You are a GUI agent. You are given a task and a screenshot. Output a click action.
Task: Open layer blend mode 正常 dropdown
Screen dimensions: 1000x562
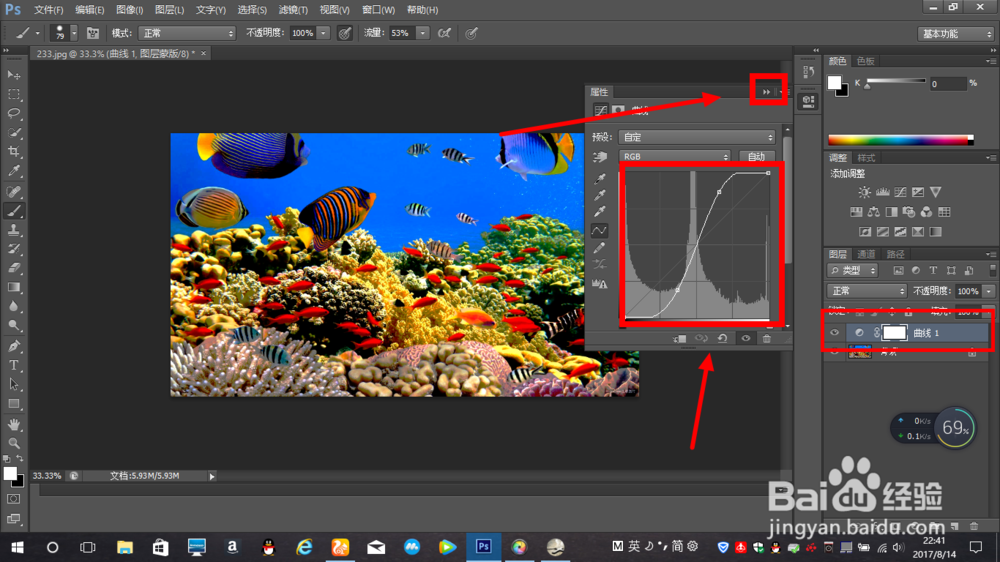pyautogui.click(x=867, y=291)
